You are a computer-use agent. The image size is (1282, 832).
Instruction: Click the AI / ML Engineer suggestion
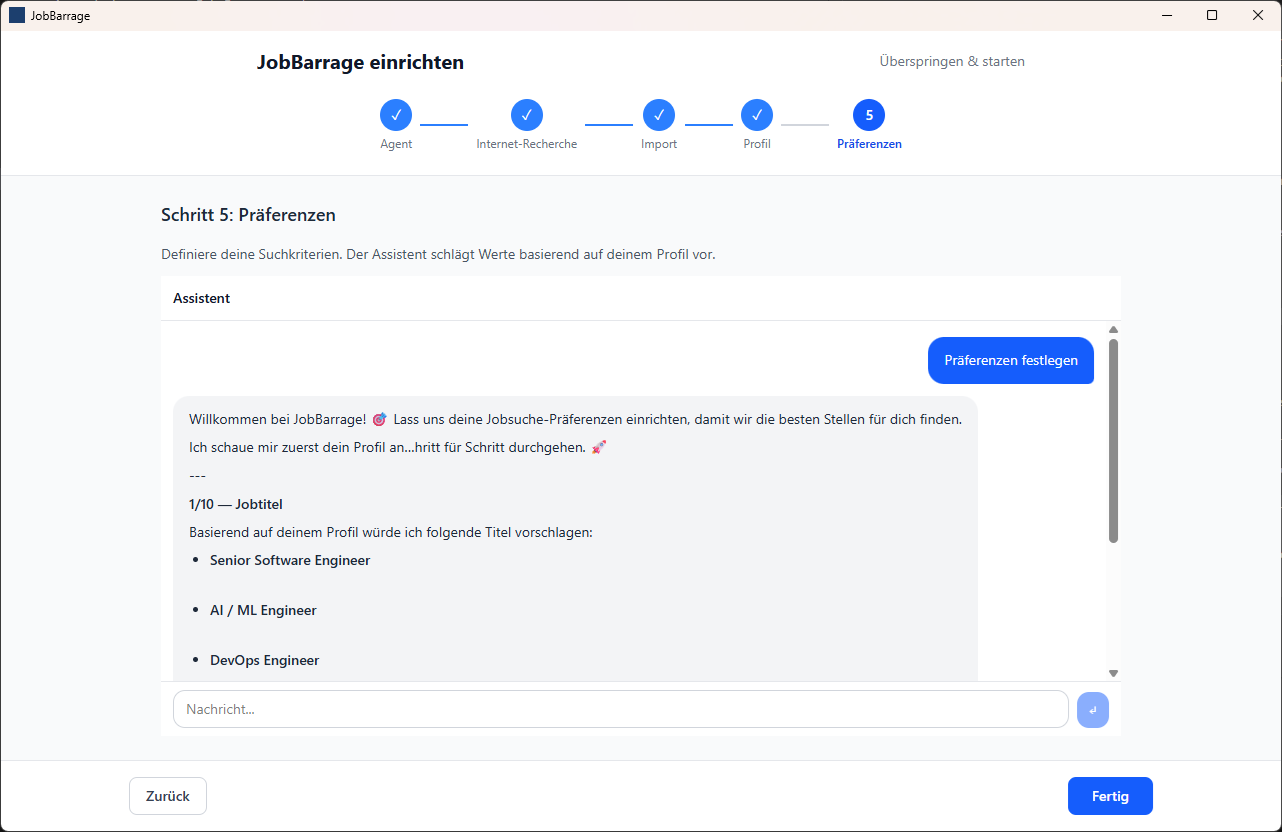click(263, 610)
